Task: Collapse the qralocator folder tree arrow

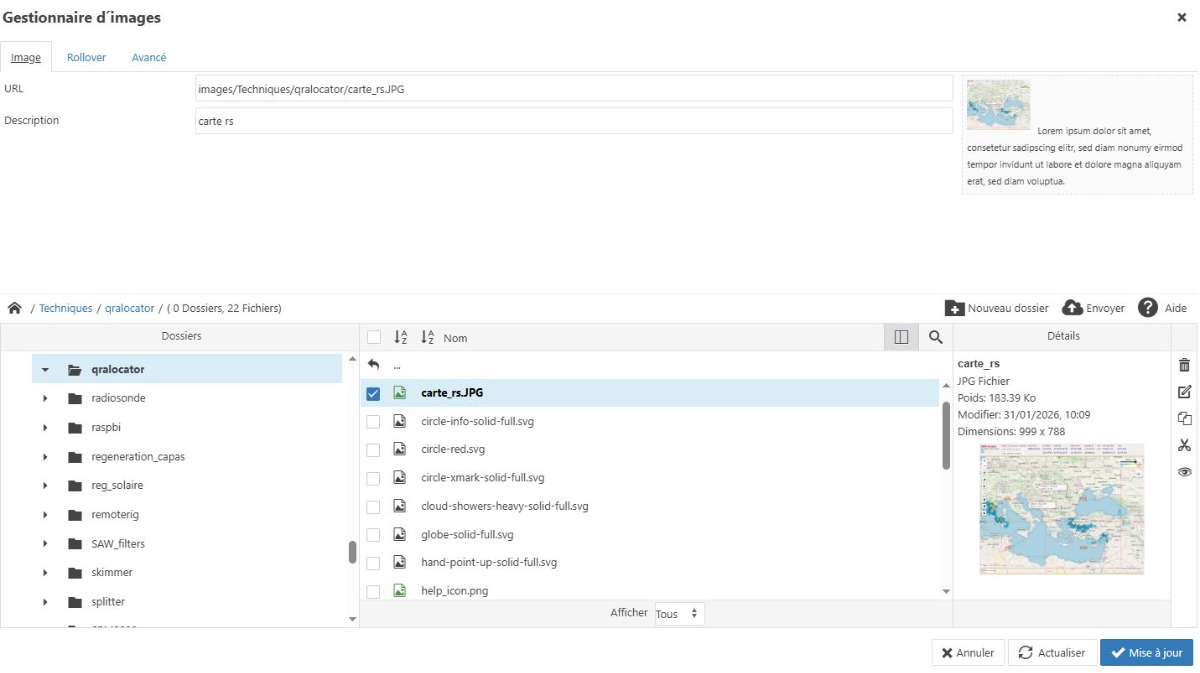Action: pyautogui.click(x=45, y=370)
